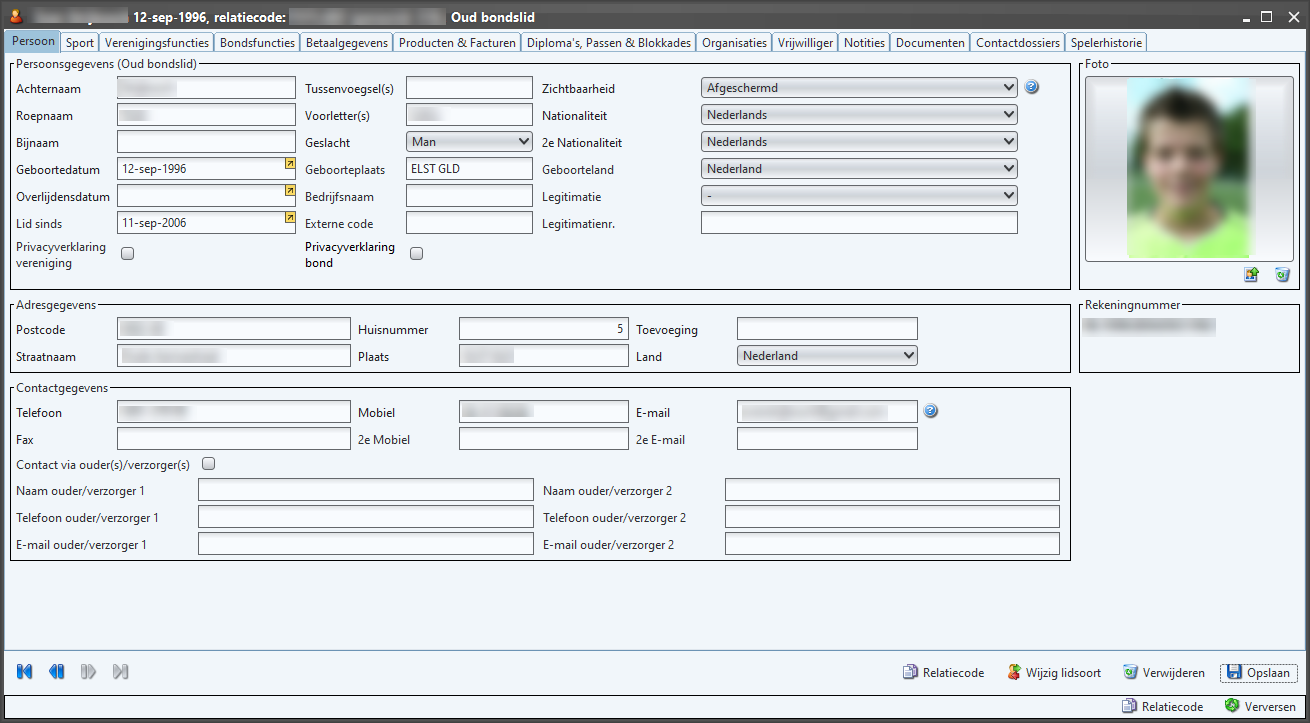Click the 2e Mobiel input field
The image size is (1310, 723).
point(543,439)
